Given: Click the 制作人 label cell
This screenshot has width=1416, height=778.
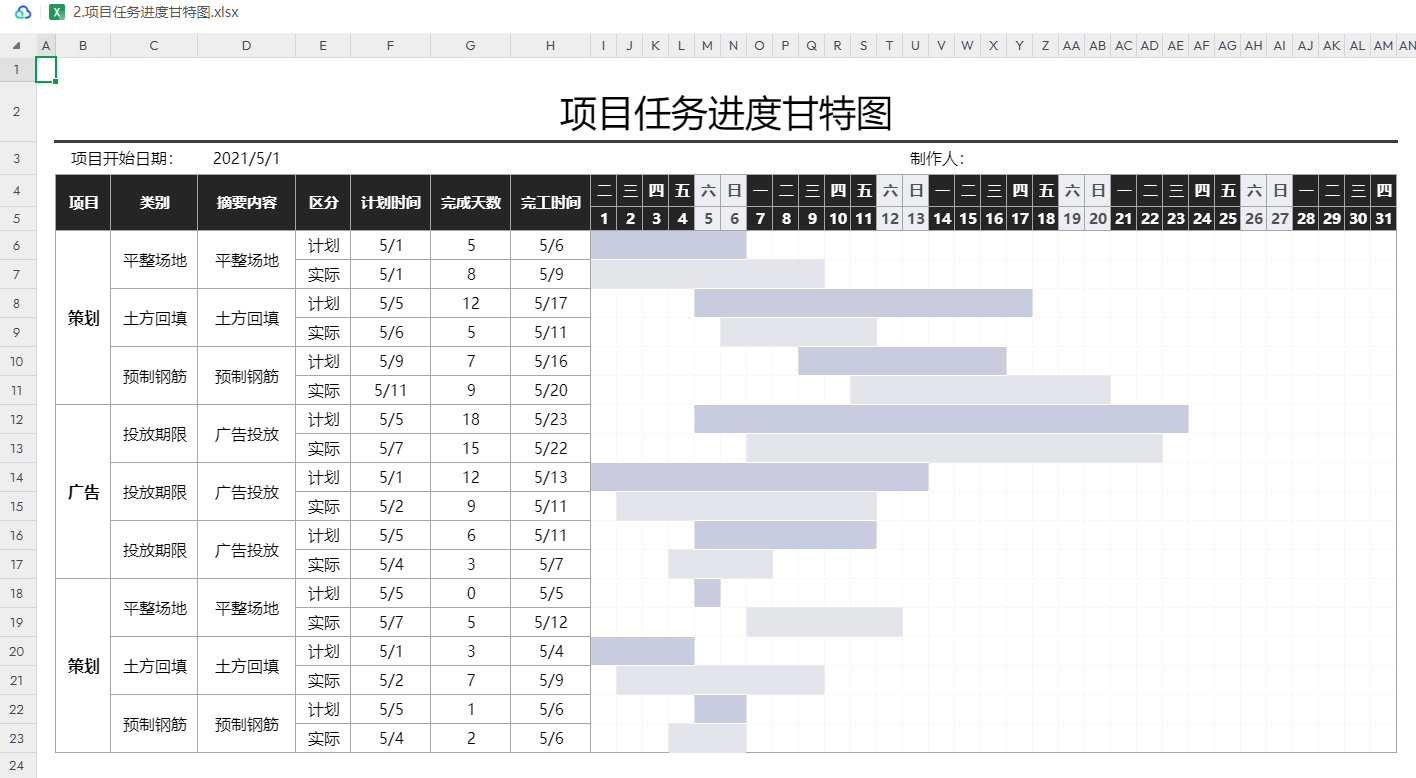Looking at the screenshot, I should [x=937, y=159].
